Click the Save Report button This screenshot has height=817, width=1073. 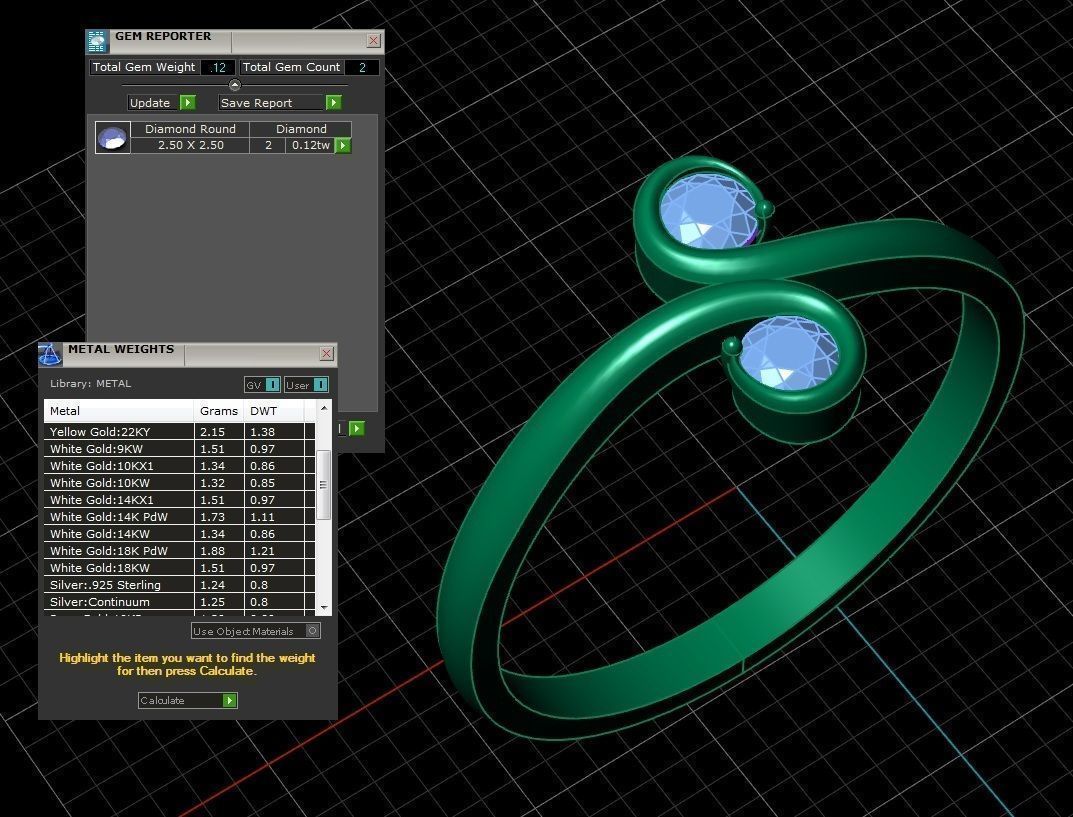coord(280,103)
